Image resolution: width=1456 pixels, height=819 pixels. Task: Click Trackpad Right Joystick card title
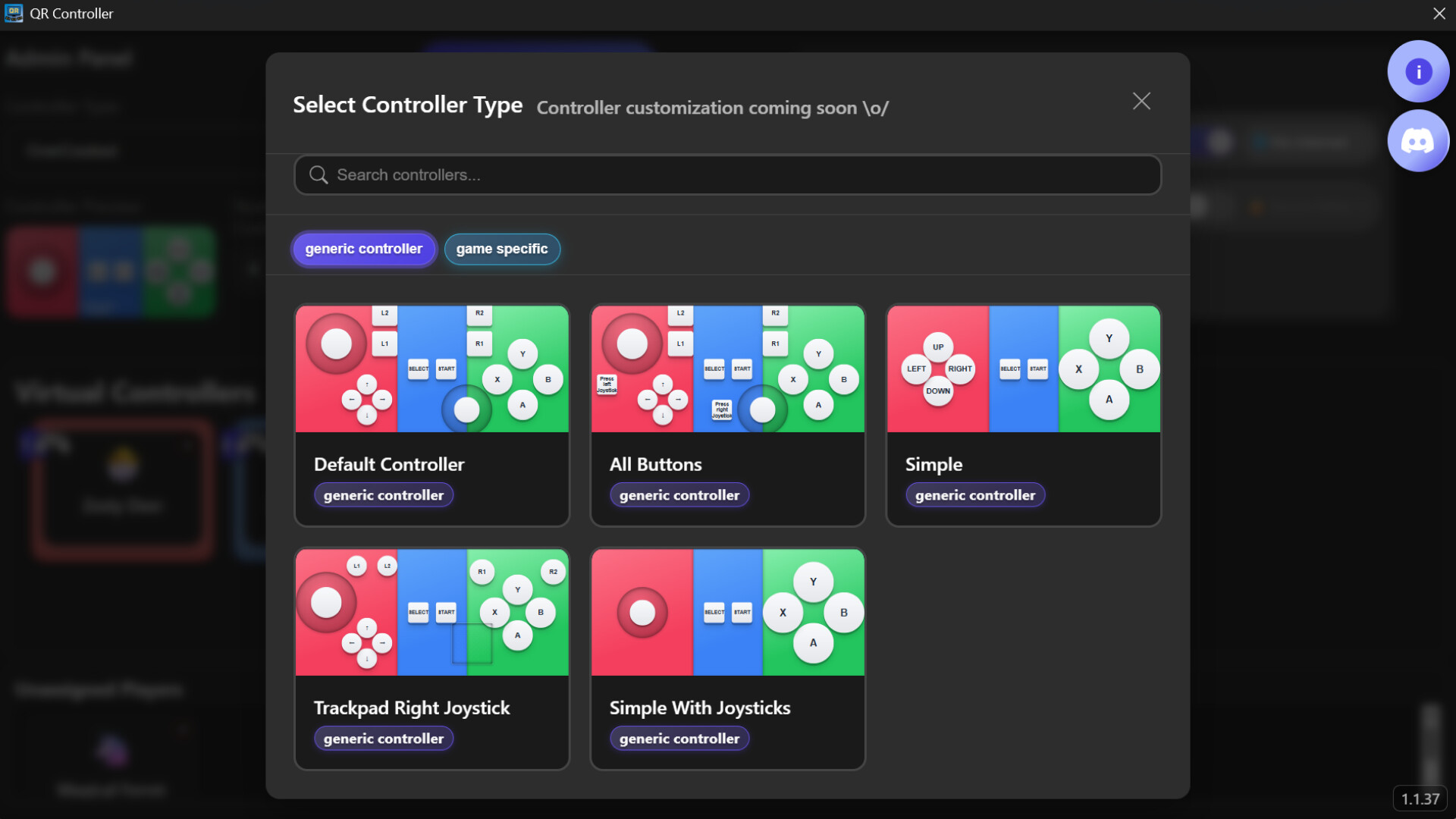click(x=411, y=708)
